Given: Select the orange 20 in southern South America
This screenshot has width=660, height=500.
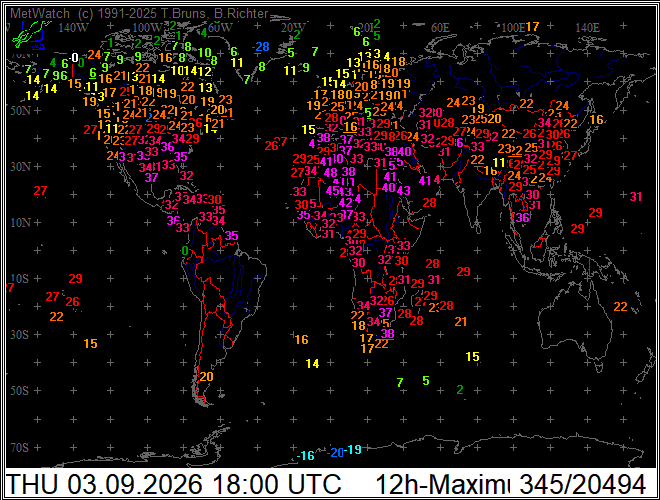Looking at the screenshot, I should click(206, 376).
